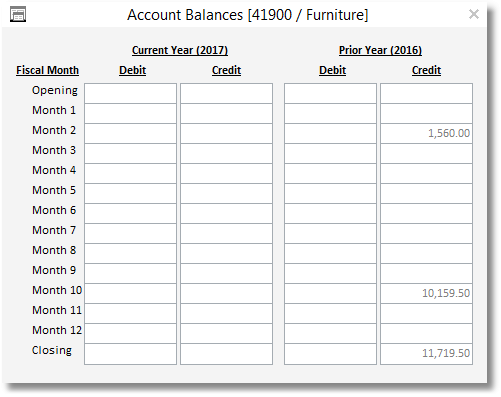501x397 pixels.
Task: Select the Month 5 Prior Year Debit field
Action: point(330,193)
